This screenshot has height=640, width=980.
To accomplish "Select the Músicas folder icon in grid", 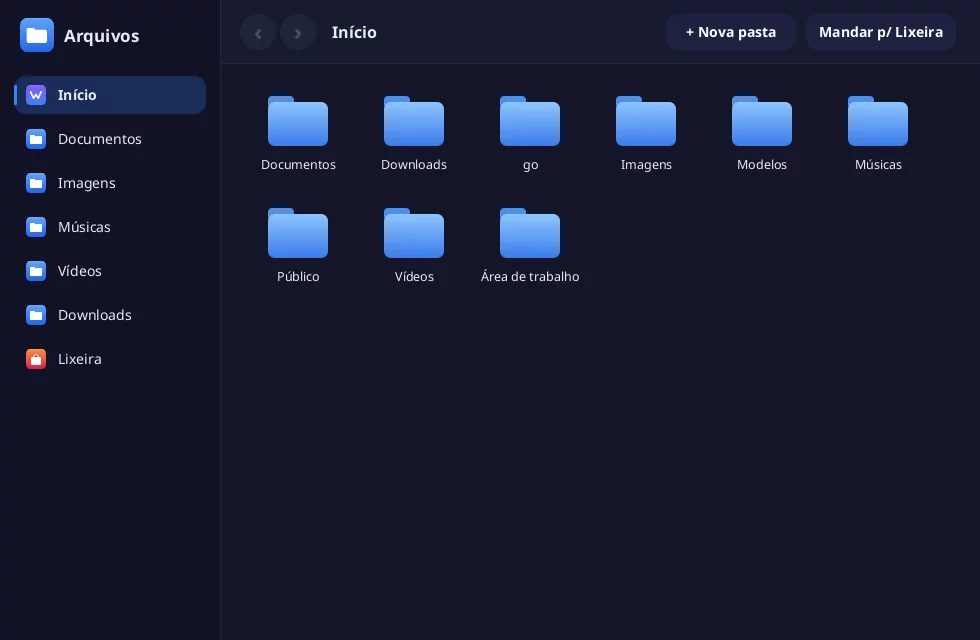I will pos(878,121).
